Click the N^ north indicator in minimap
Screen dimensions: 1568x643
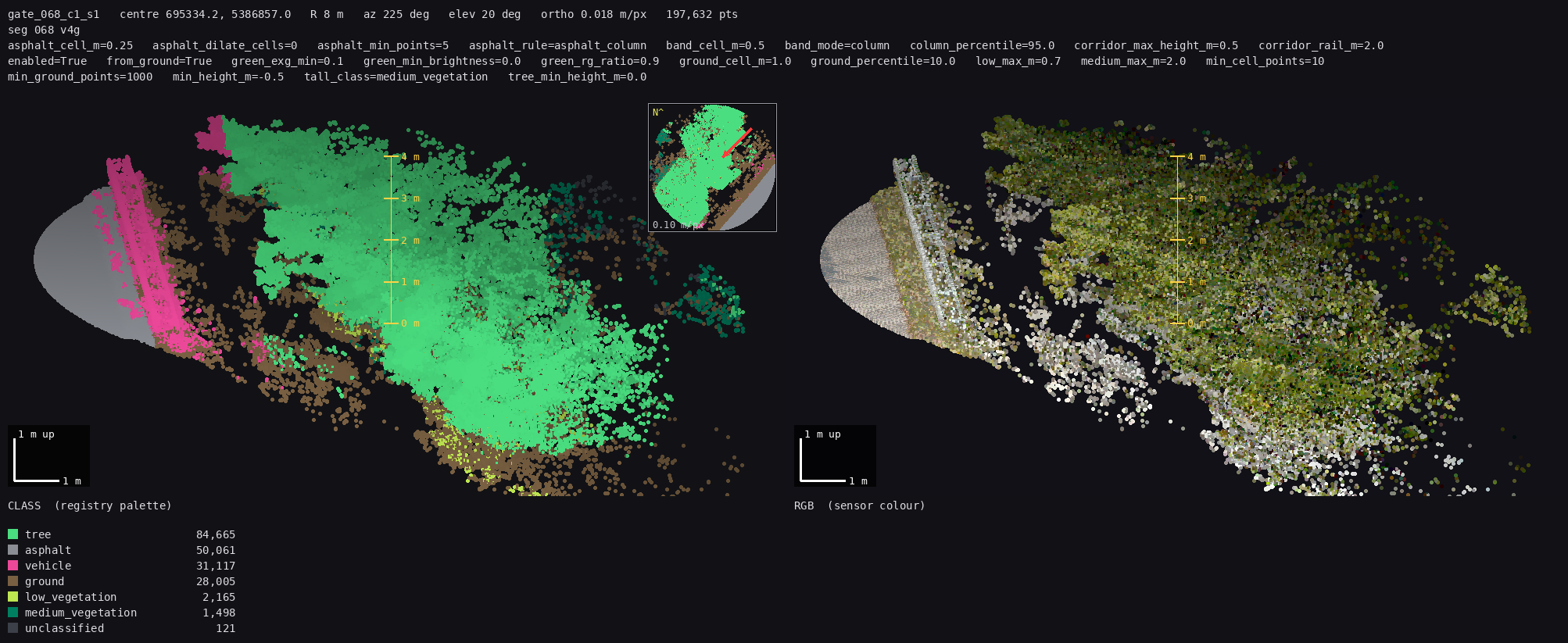657,113
